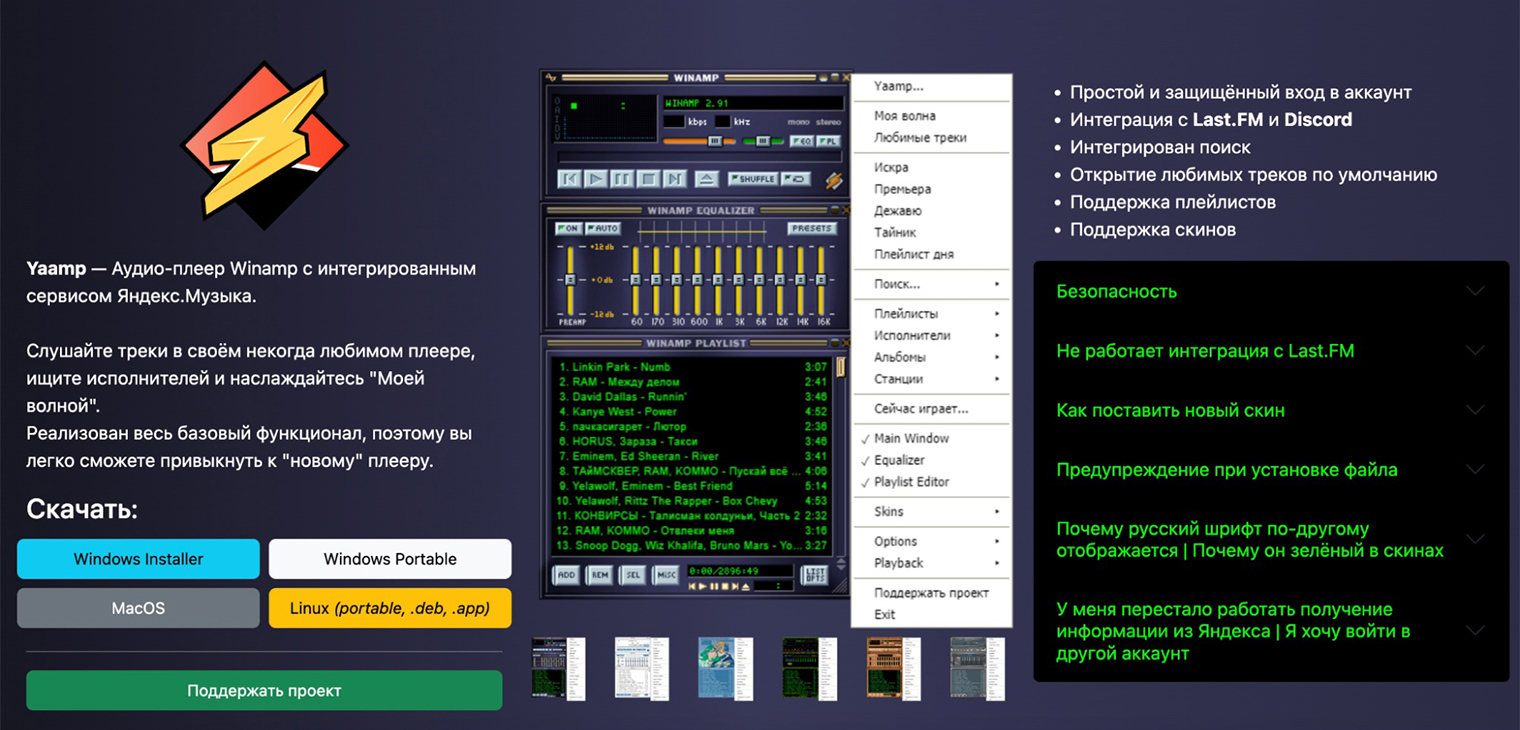Click Сейчас играет... menu item
The width and height of the screenshot is (1520, 730).
[x=931, y=409]
